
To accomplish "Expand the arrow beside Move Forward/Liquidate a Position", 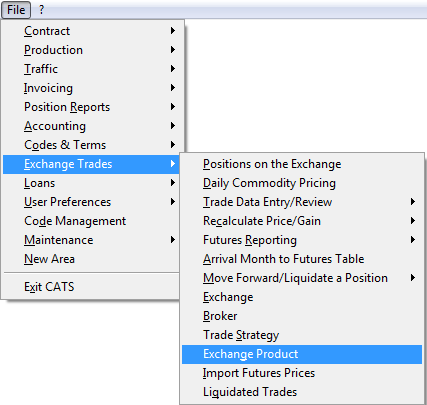I will (413, 278).
